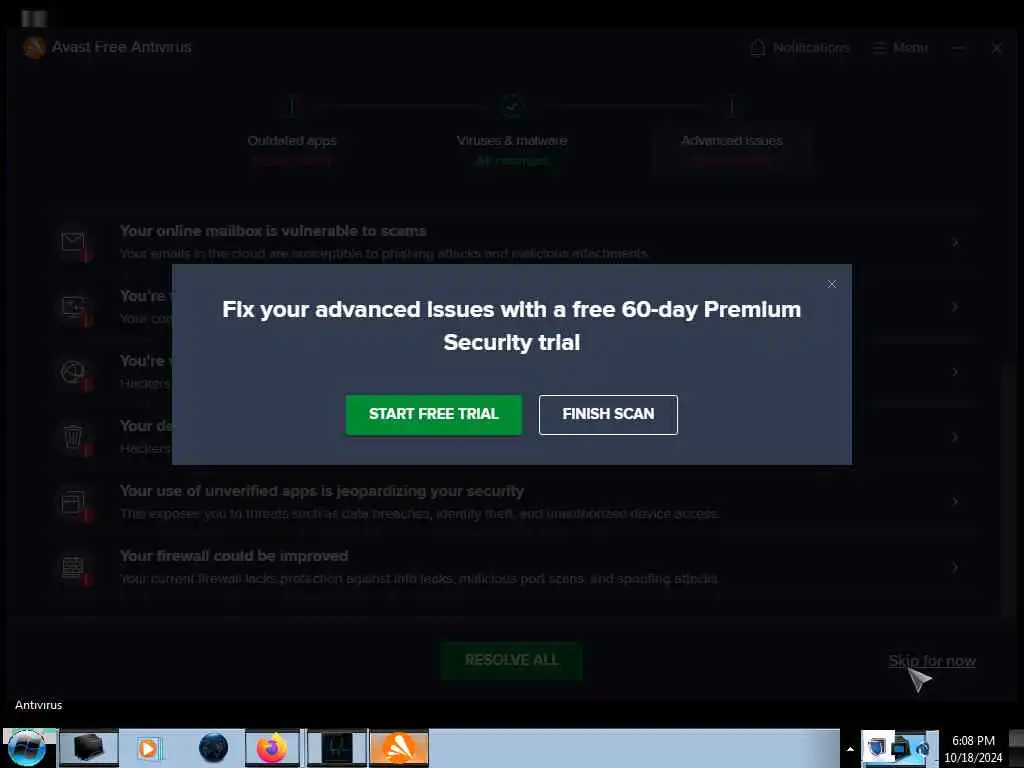Open the Windows Start orb
This screenshot has width=1024, height=768.
tap(27, 748)
